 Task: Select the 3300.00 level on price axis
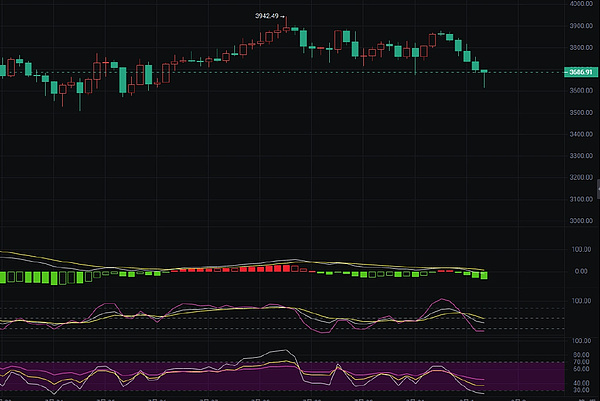click(x=580, y=156)
